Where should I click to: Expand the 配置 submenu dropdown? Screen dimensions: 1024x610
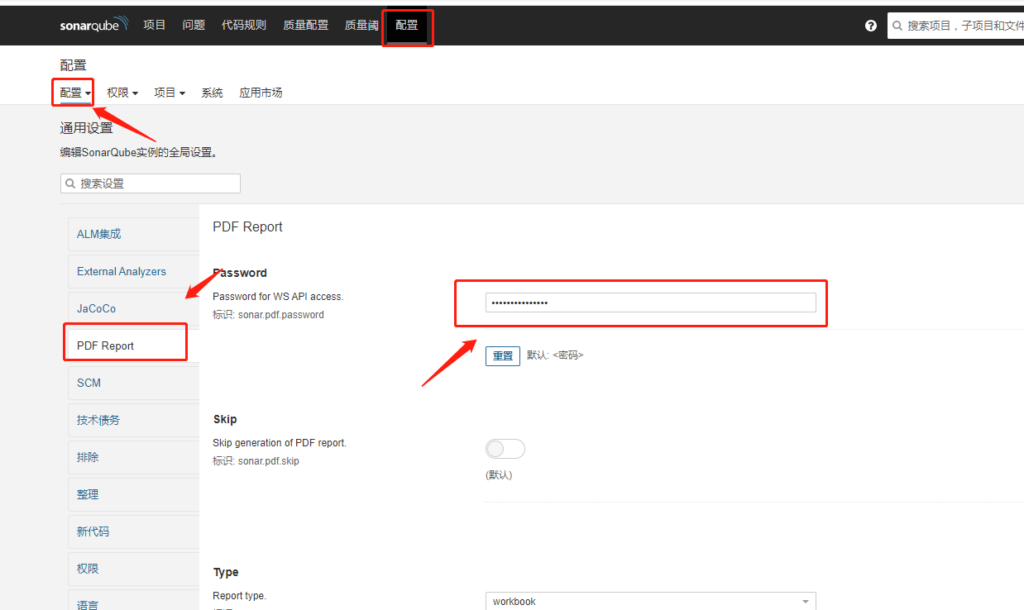click(x=75, y=93)
